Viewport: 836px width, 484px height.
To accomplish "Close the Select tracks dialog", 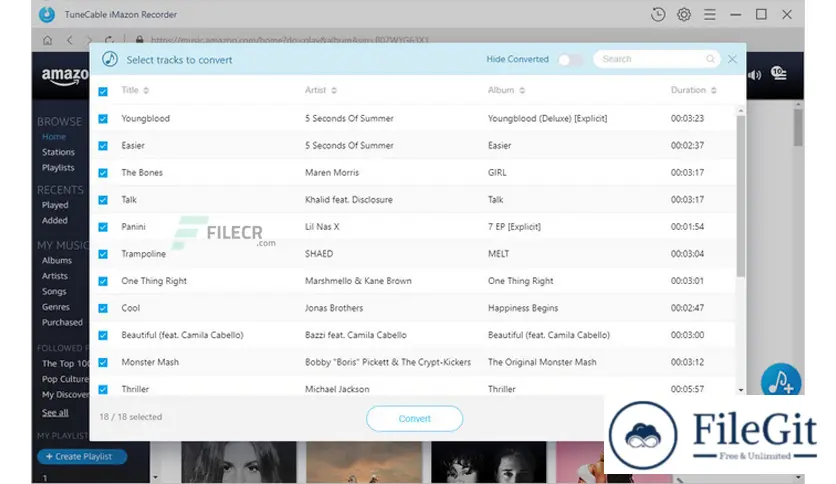I will pyautogui.click(x=732, y=59).
